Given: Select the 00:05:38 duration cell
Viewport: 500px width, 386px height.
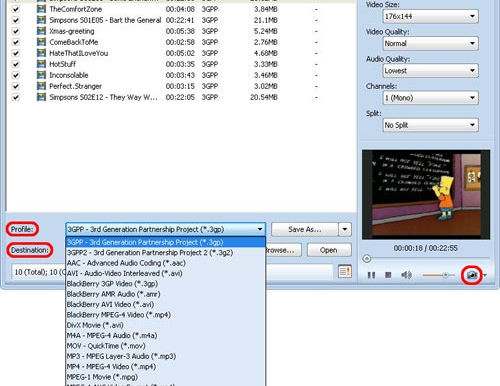Looking at the screenshot, I should 180,31.
